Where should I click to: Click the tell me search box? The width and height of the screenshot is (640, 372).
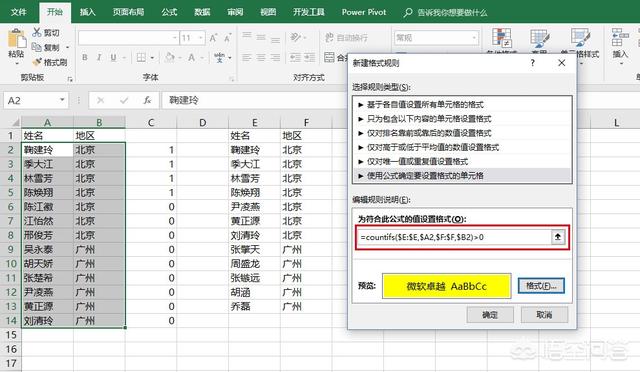pos(452,12)
